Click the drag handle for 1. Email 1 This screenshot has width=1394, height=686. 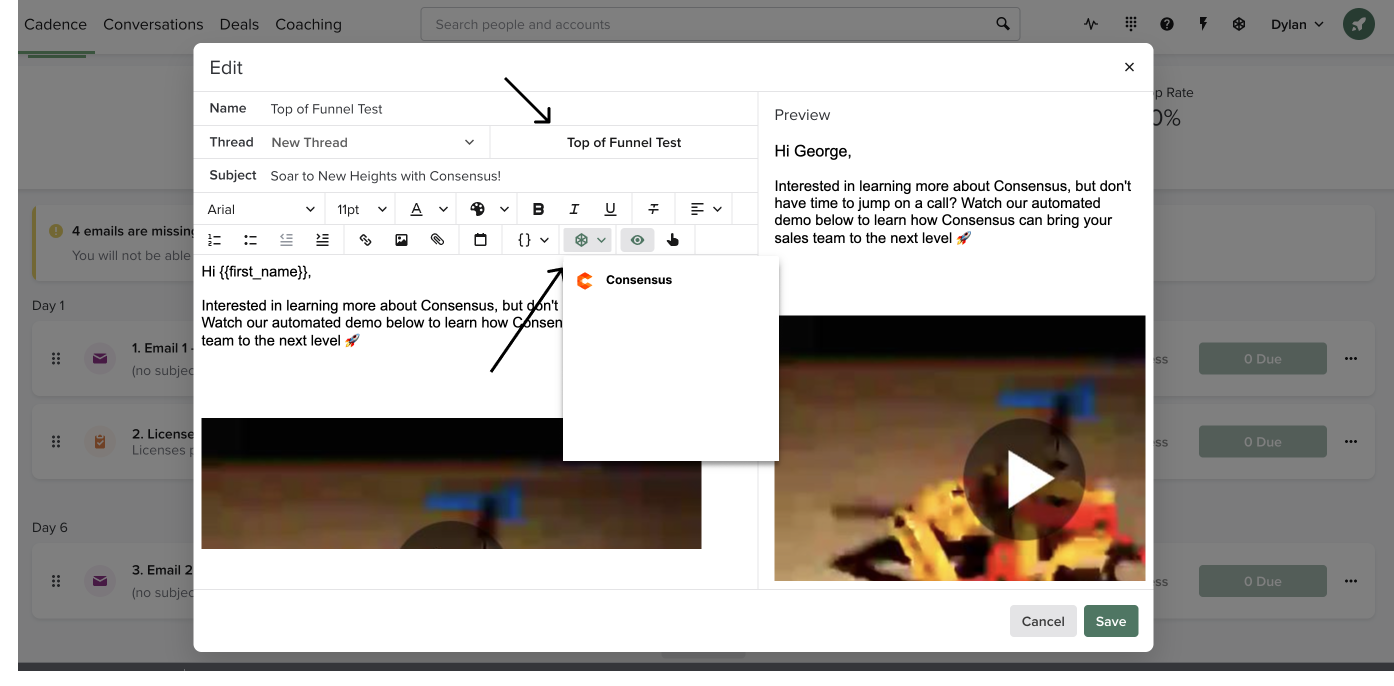pyautogui.click(x=56, y=359)
